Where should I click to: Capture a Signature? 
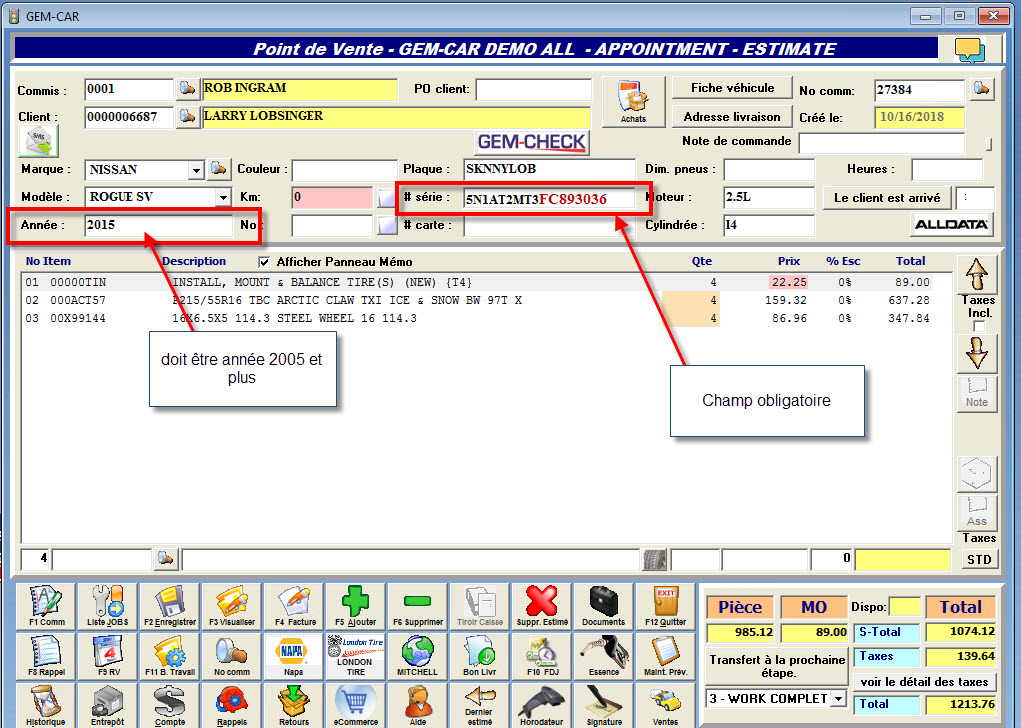[x=604, y=705]
